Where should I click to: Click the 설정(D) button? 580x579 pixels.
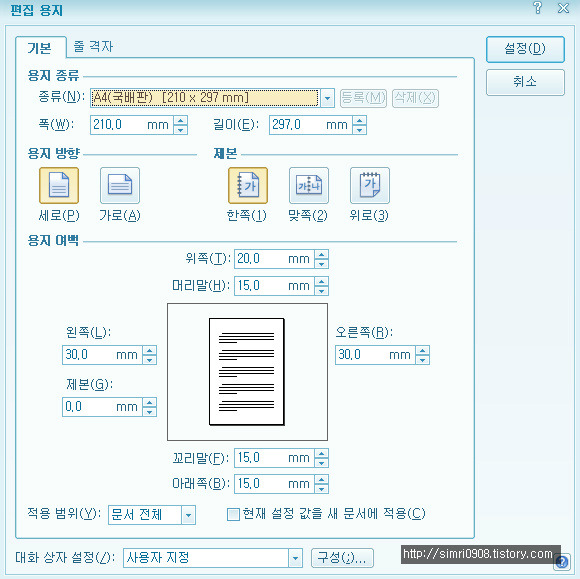point(525,49)
